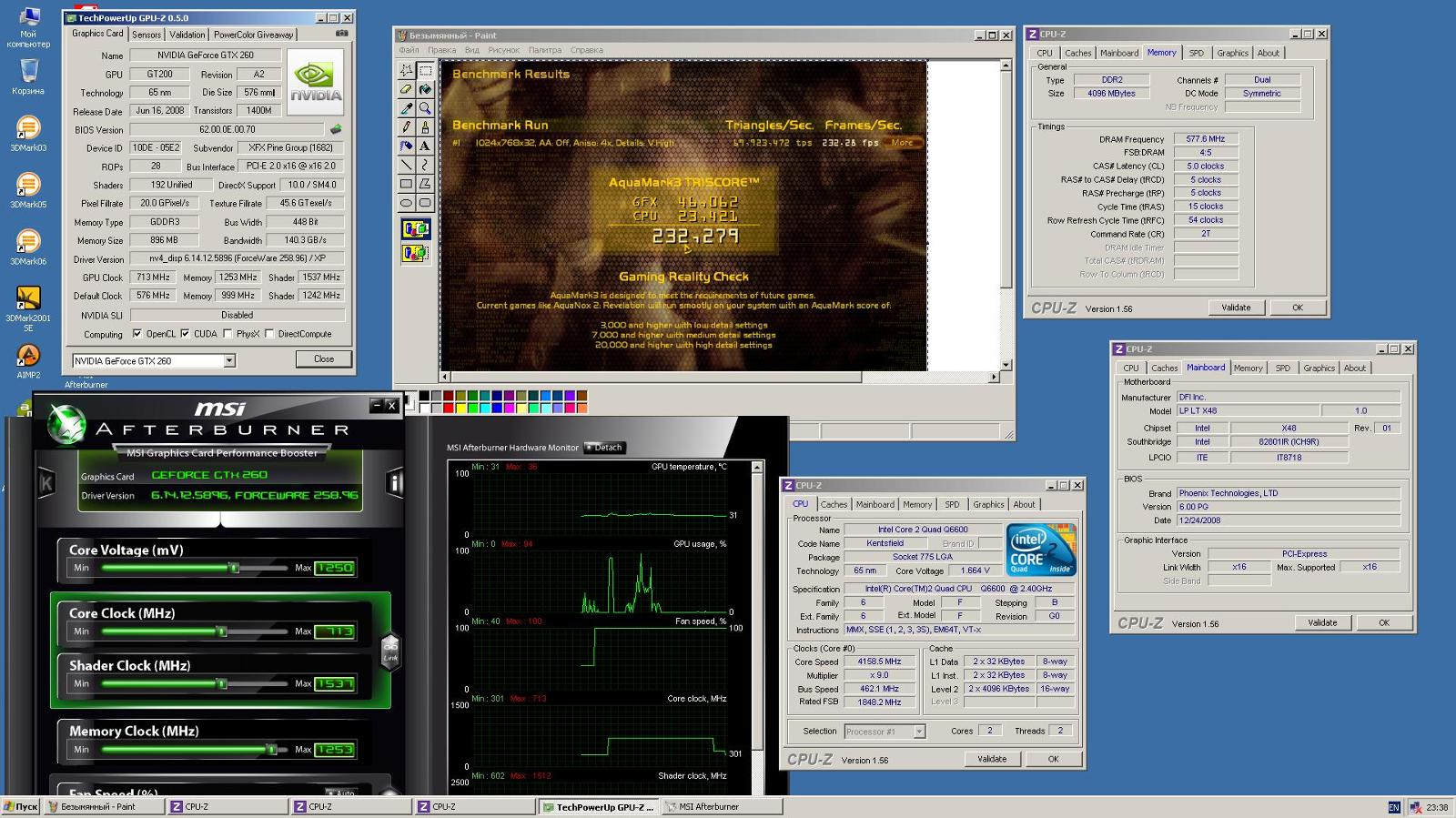Open the 3DMark2001 SE desktop icon
The image size is (1456, 818).
point(28,308)
